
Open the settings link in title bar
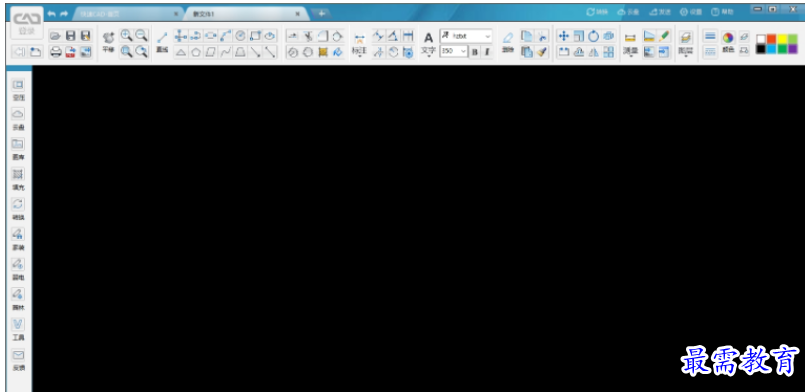click(x=691, y=12)
